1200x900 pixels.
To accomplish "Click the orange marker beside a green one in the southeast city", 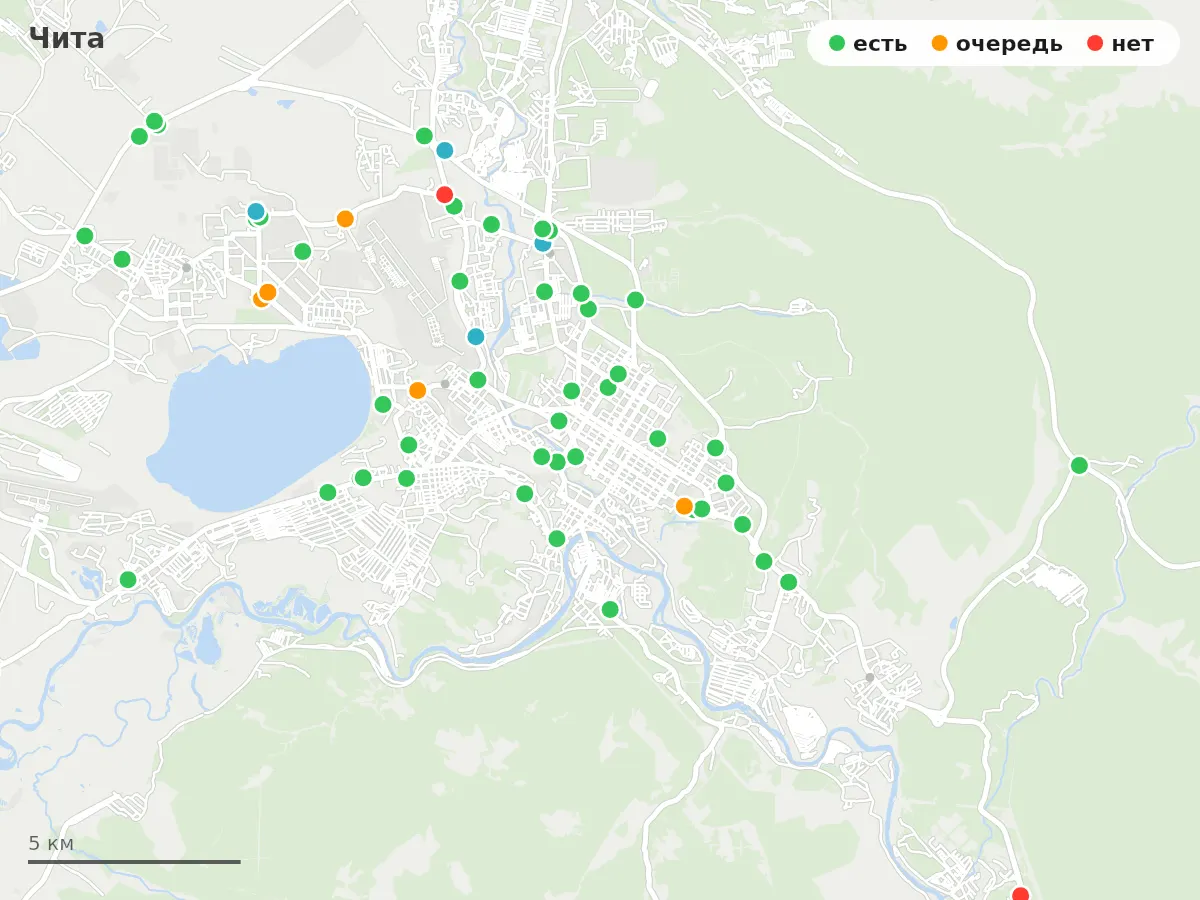I will (684, 506).
